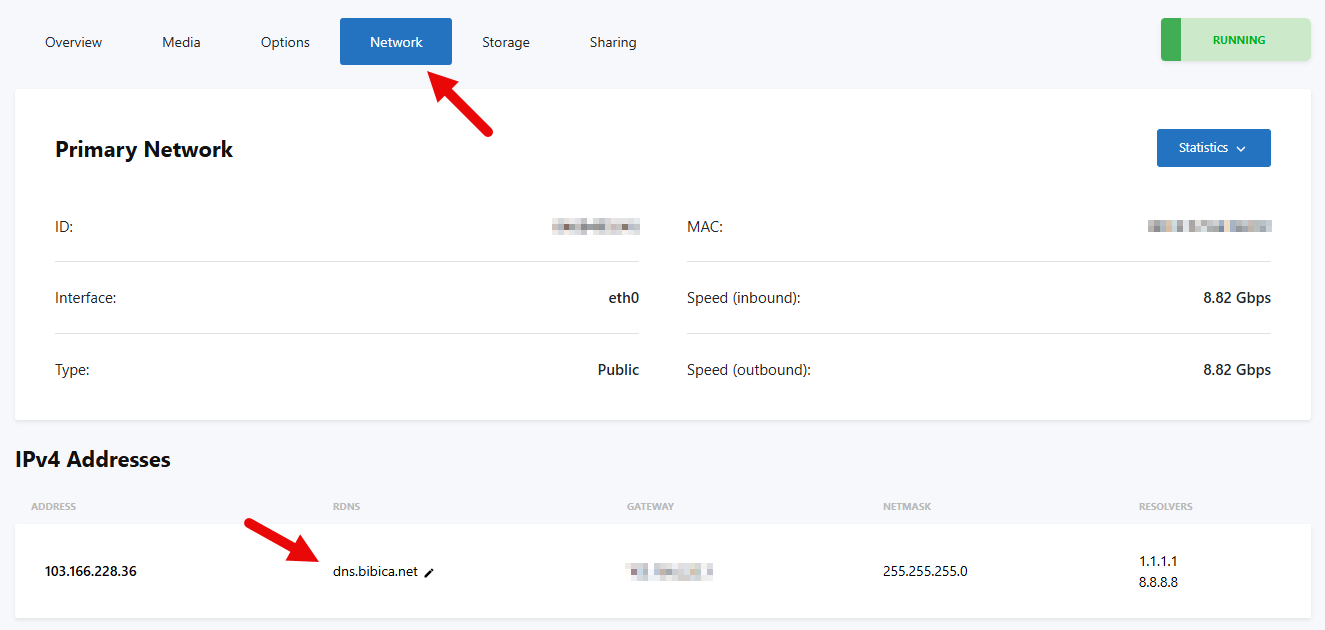
Task: Click the GATEWAY column header
Action: click(650, 507)
